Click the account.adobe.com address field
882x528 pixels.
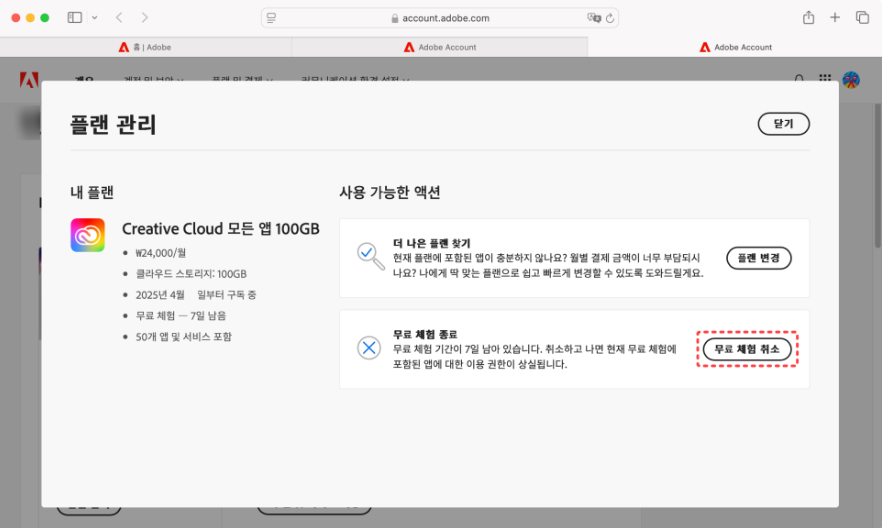click(440, 18)
